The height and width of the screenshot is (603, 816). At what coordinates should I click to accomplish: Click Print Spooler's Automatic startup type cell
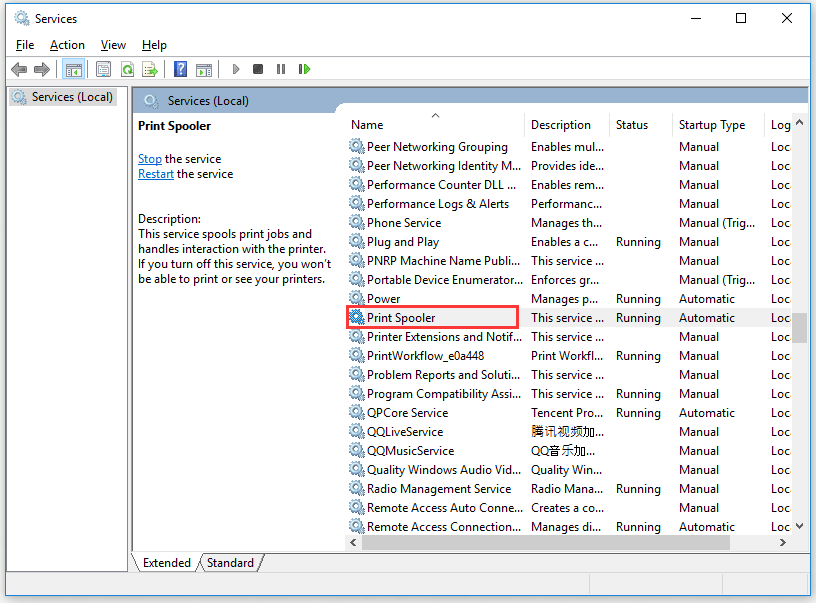click(x=707, y=317)
